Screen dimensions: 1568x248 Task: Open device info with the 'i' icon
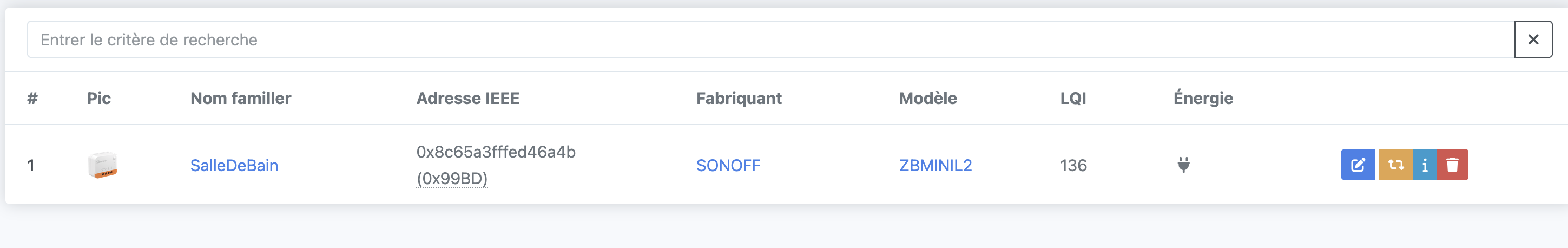[1424, 165]
